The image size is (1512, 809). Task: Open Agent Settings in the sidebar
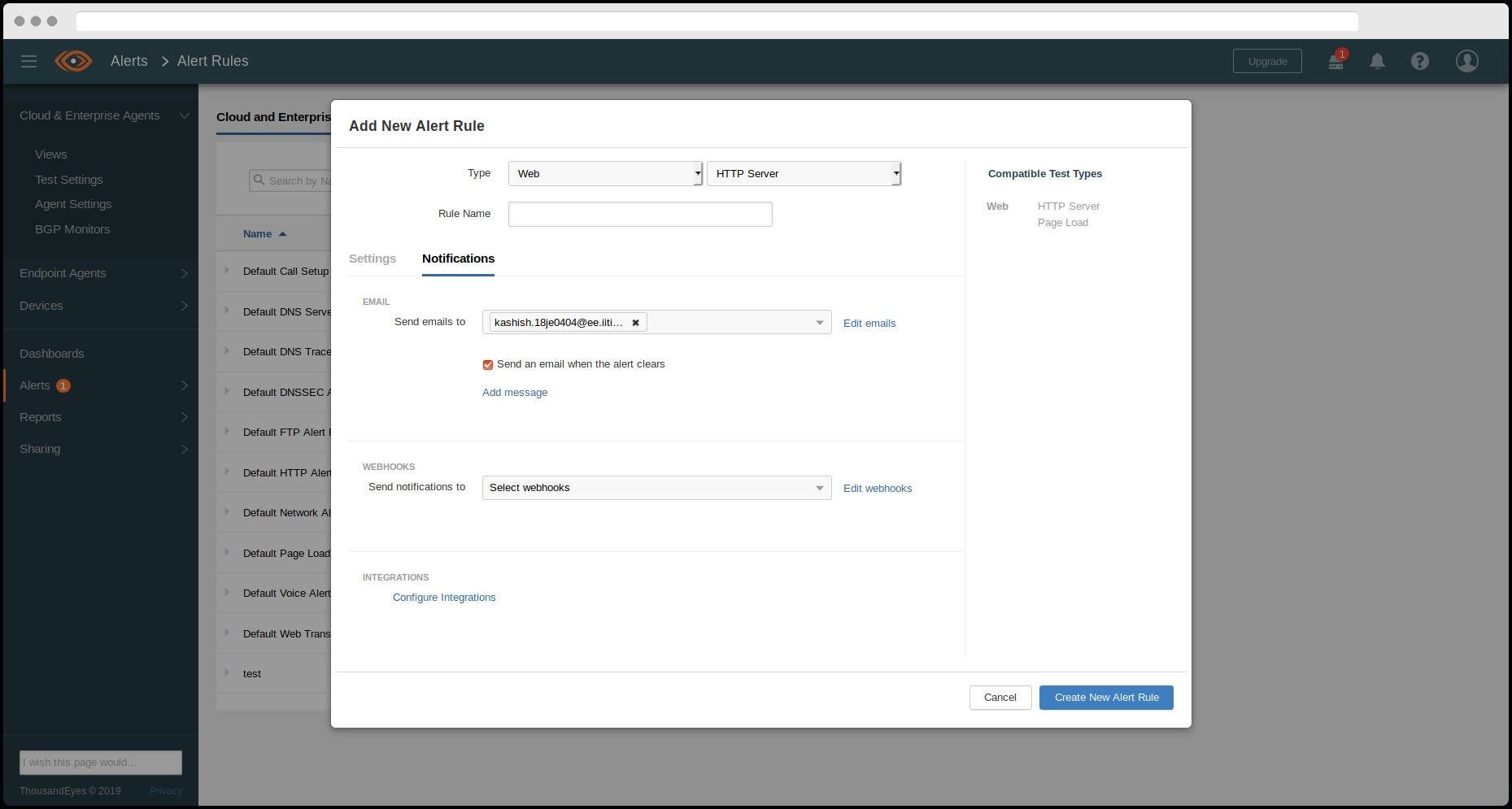coord(73,204)
